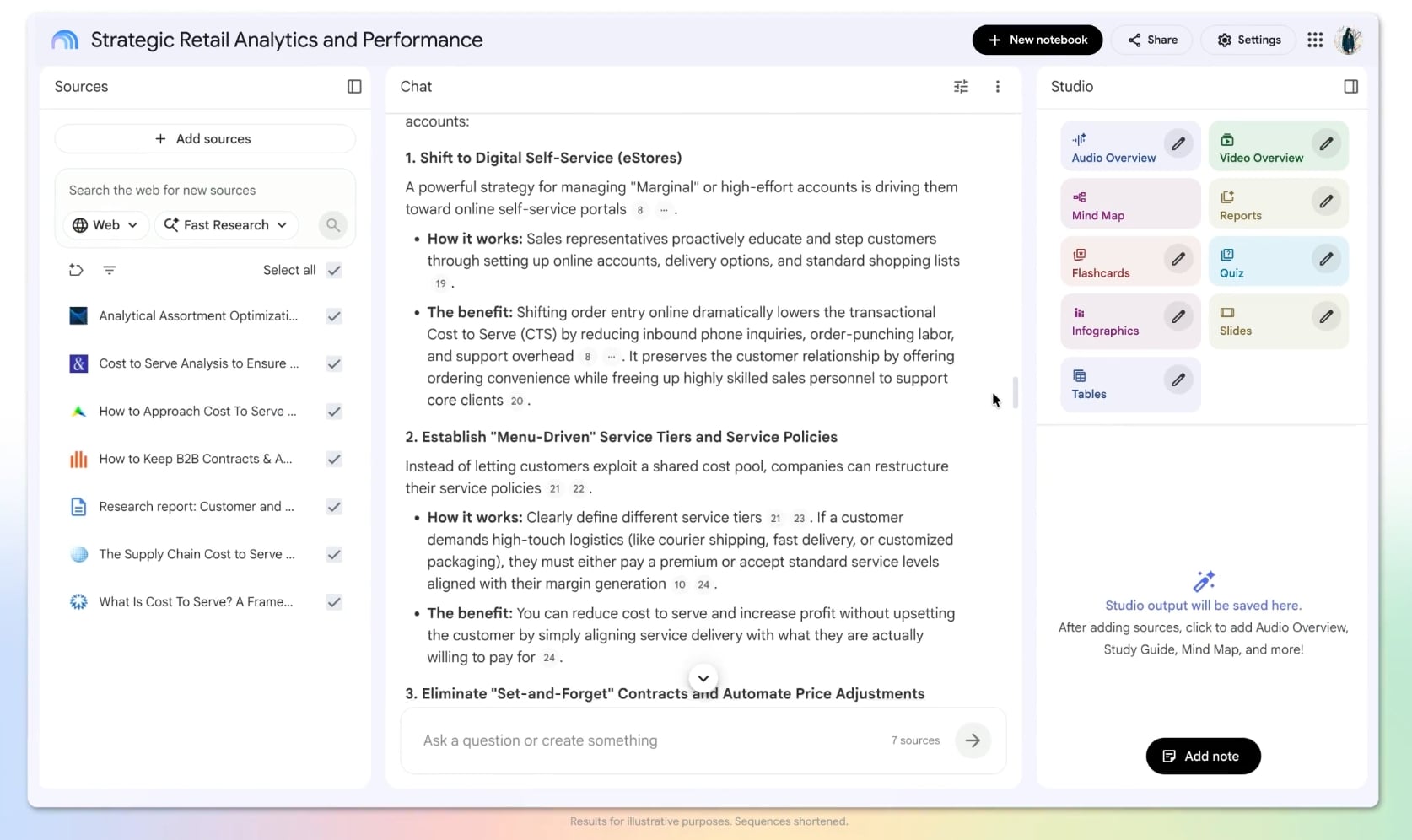
Task: Edit Video Overview with pencil icon
Action: (1326, 143)
